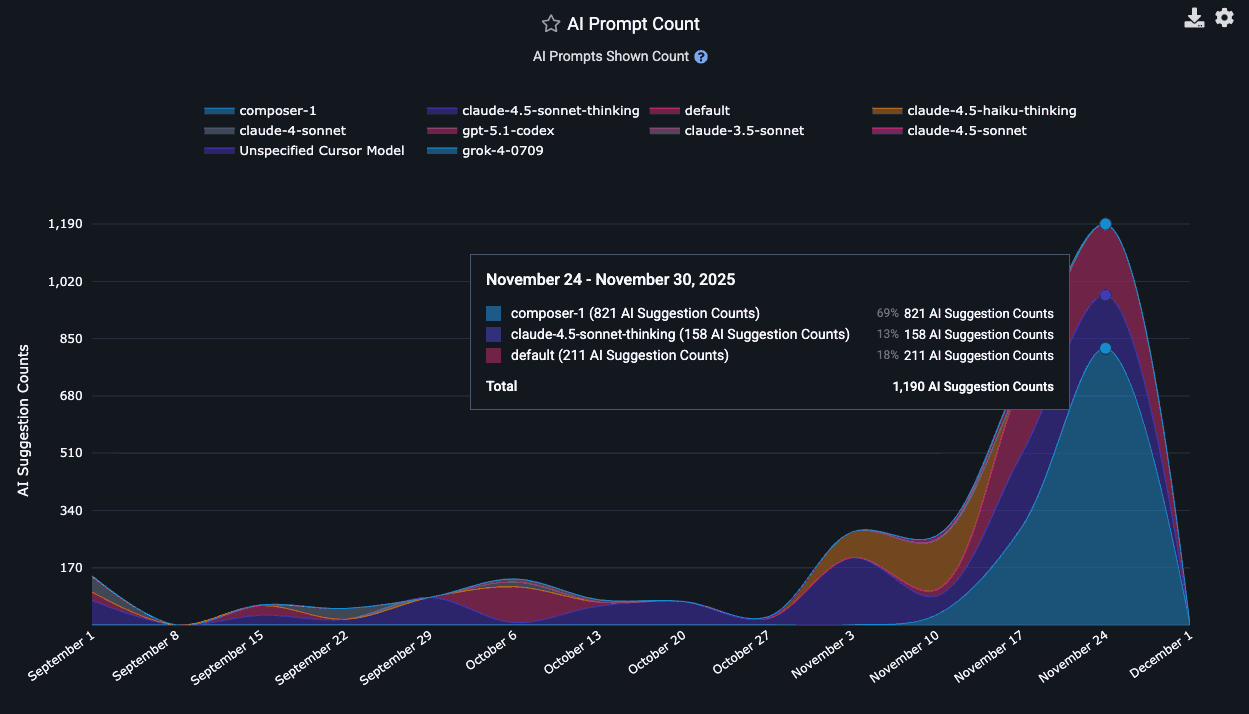The width and height of the screenshot is (1249, 714).
Task: Click the AI Prompts Shown Count subtitle
Action: [611, 57]
